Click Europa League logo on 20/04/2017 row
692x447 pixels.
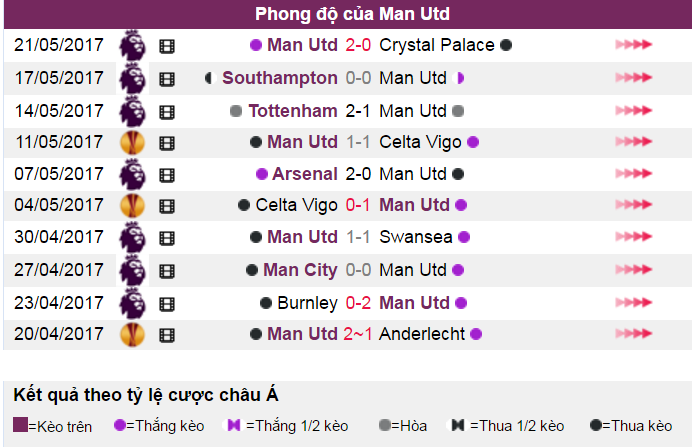132,334
